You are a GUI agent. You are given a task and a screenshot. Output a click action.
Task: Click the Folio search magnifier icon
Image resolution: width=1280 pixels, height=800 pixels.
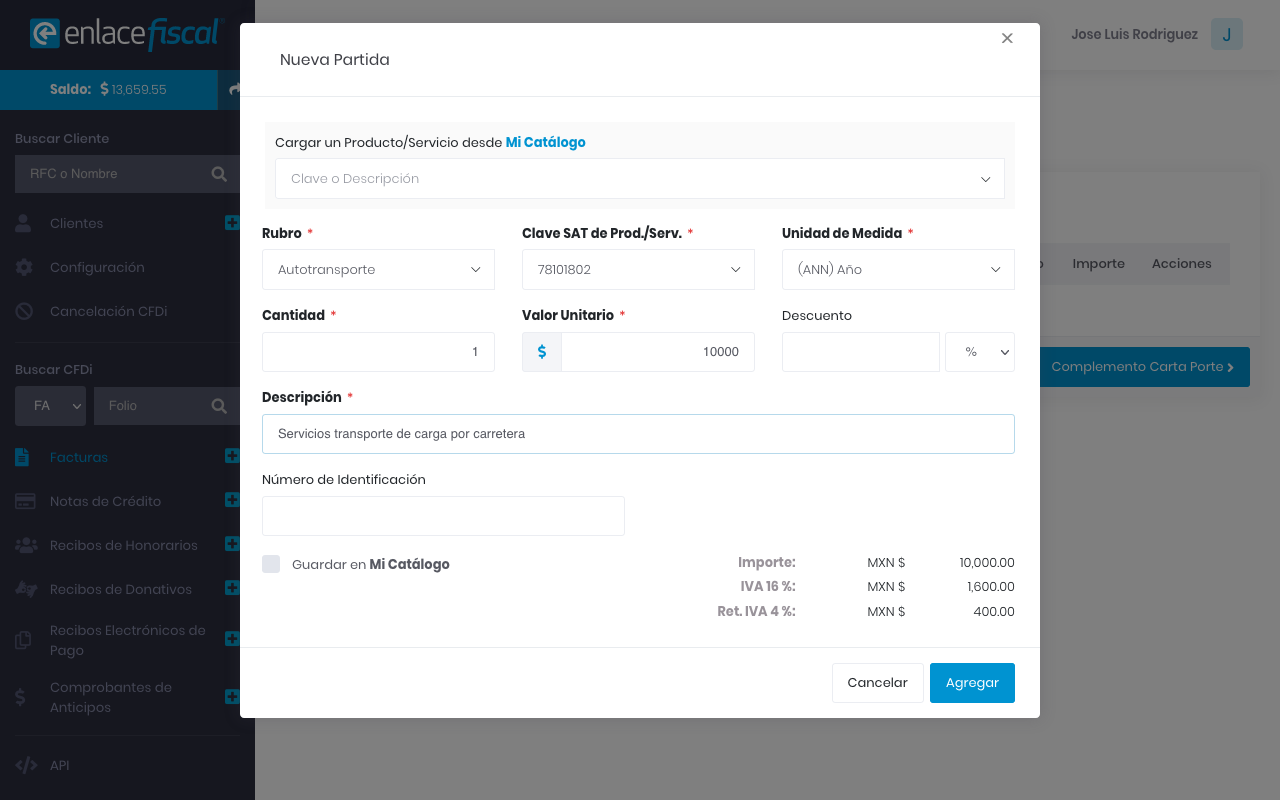tap(219, 406)
